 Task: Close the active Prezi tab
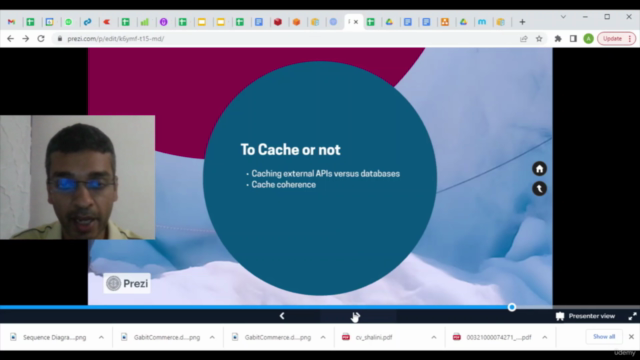click(x=356, y=22)
